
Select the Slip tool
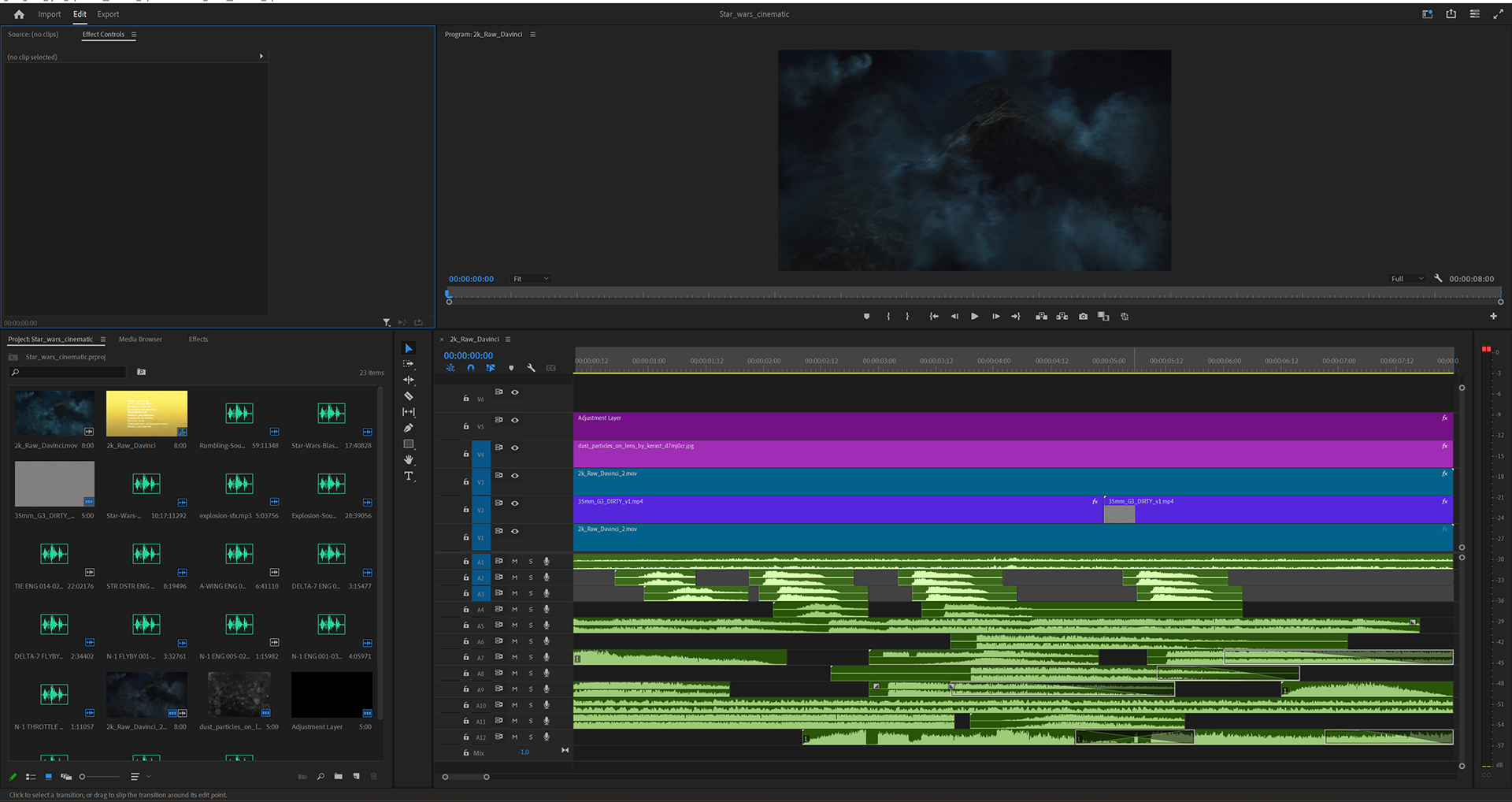point(408,412)
